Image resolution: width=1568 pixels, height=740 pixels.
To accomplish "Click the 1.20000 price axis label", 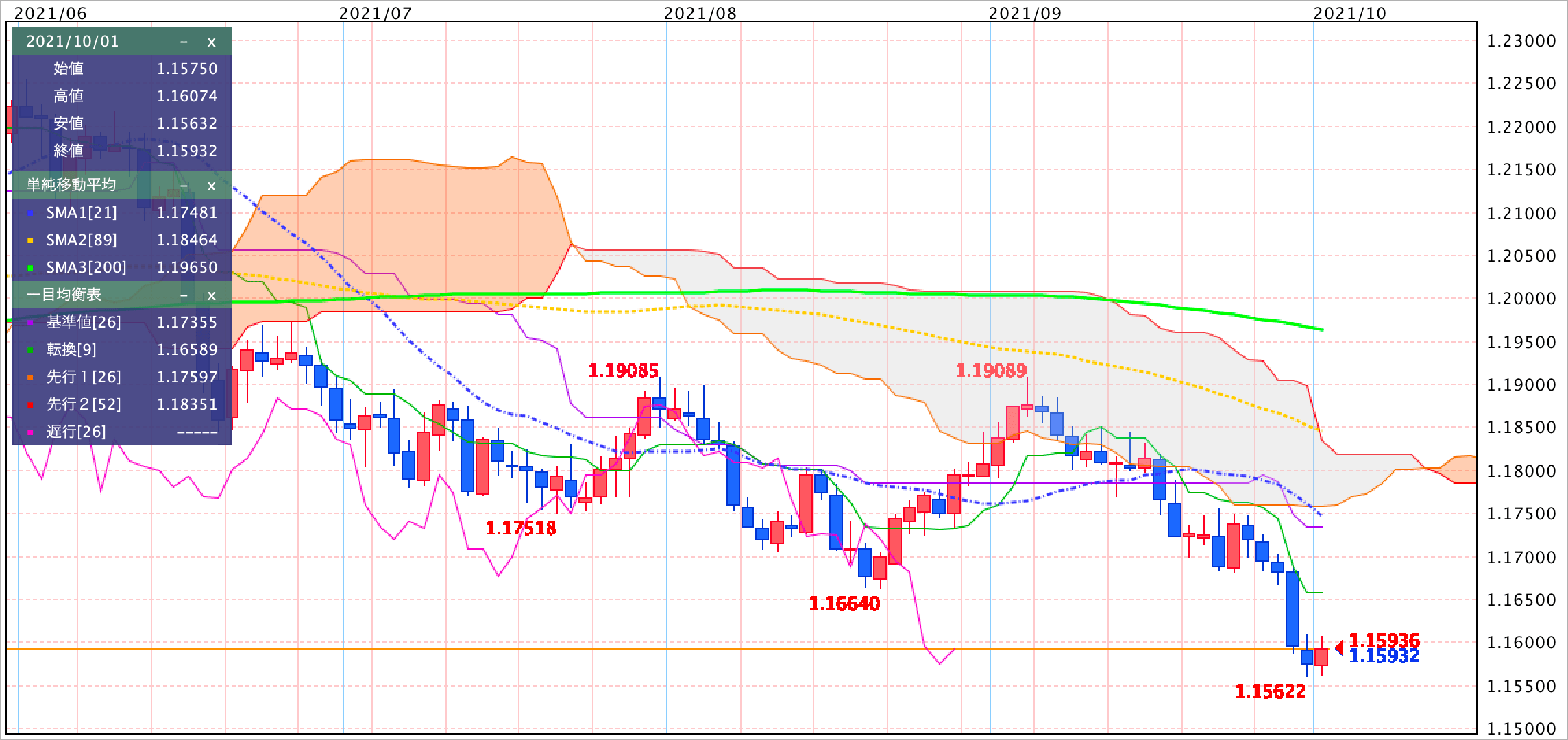I will pyautogui.click(x=1520, y=299).
